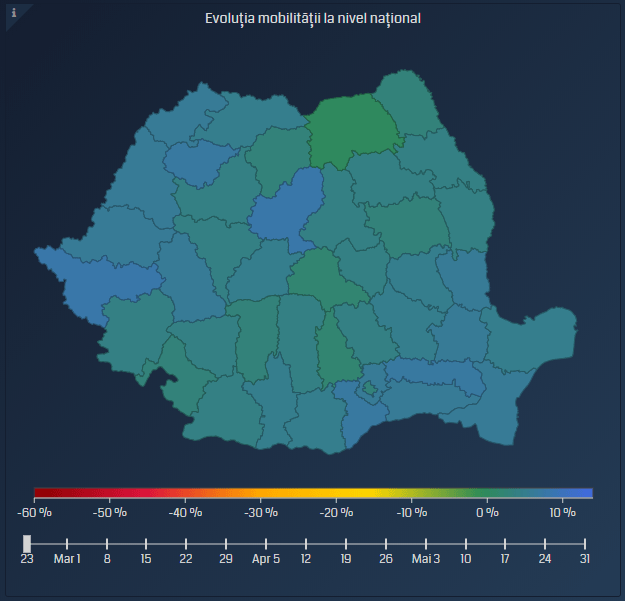Screen dimensions: 625x601
Task: Select the 24 tick after Mai 3
Action: [545, 543]
